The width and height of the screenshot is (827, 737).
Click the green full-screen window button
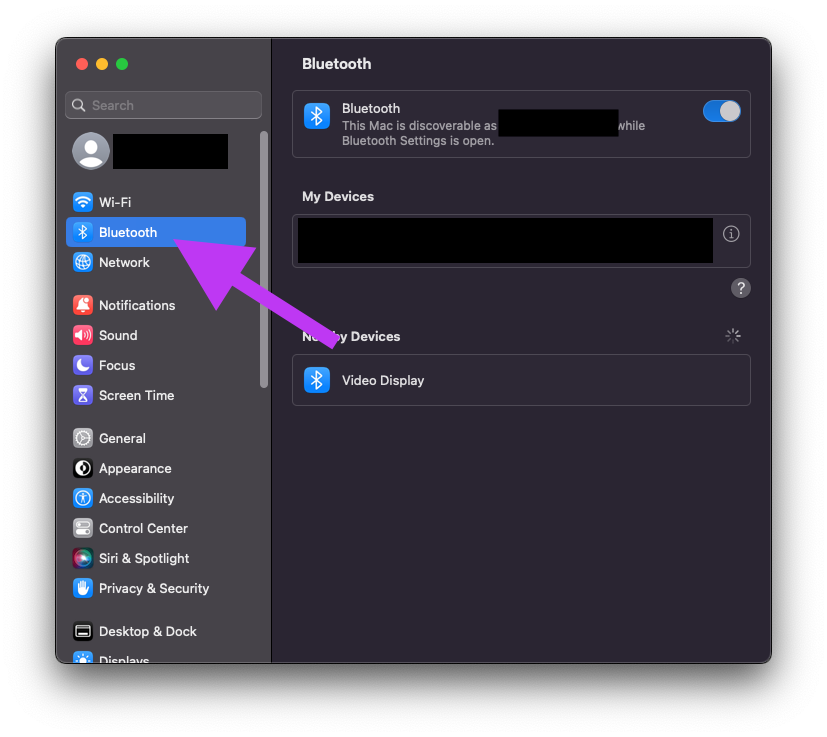click(x=122, y=64)
